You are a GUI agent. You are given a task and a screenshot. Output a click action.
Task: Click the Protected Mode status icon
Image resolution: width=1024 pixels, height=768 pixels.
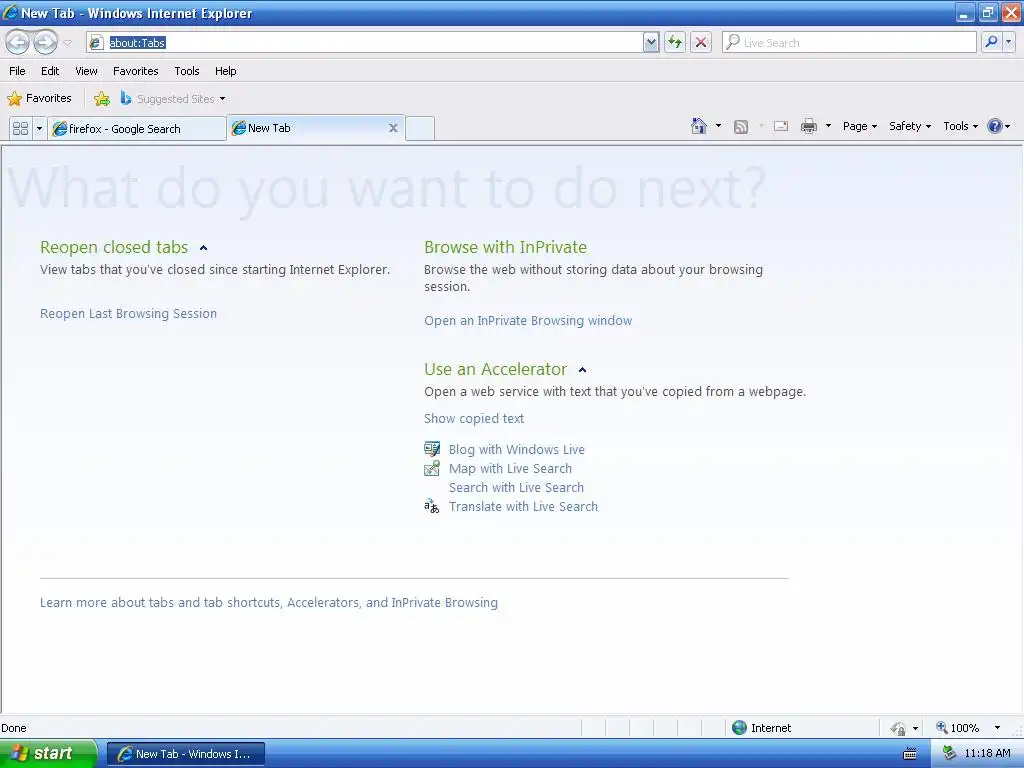tap(898, 728)
